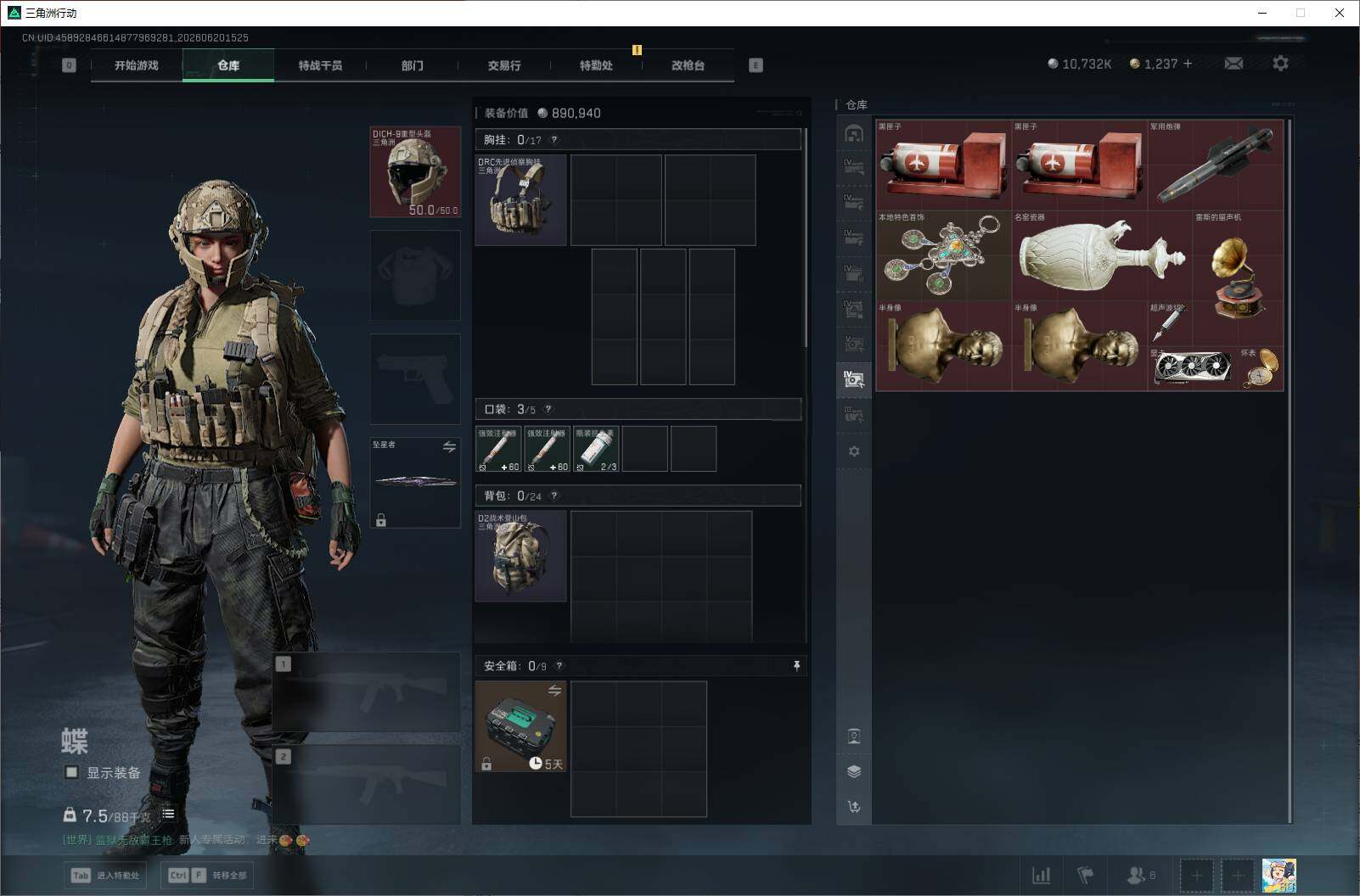This screenshot has height=896, width=1360.
Task: Select the first 半身像 bust
Action: click(x=943, y=346)
